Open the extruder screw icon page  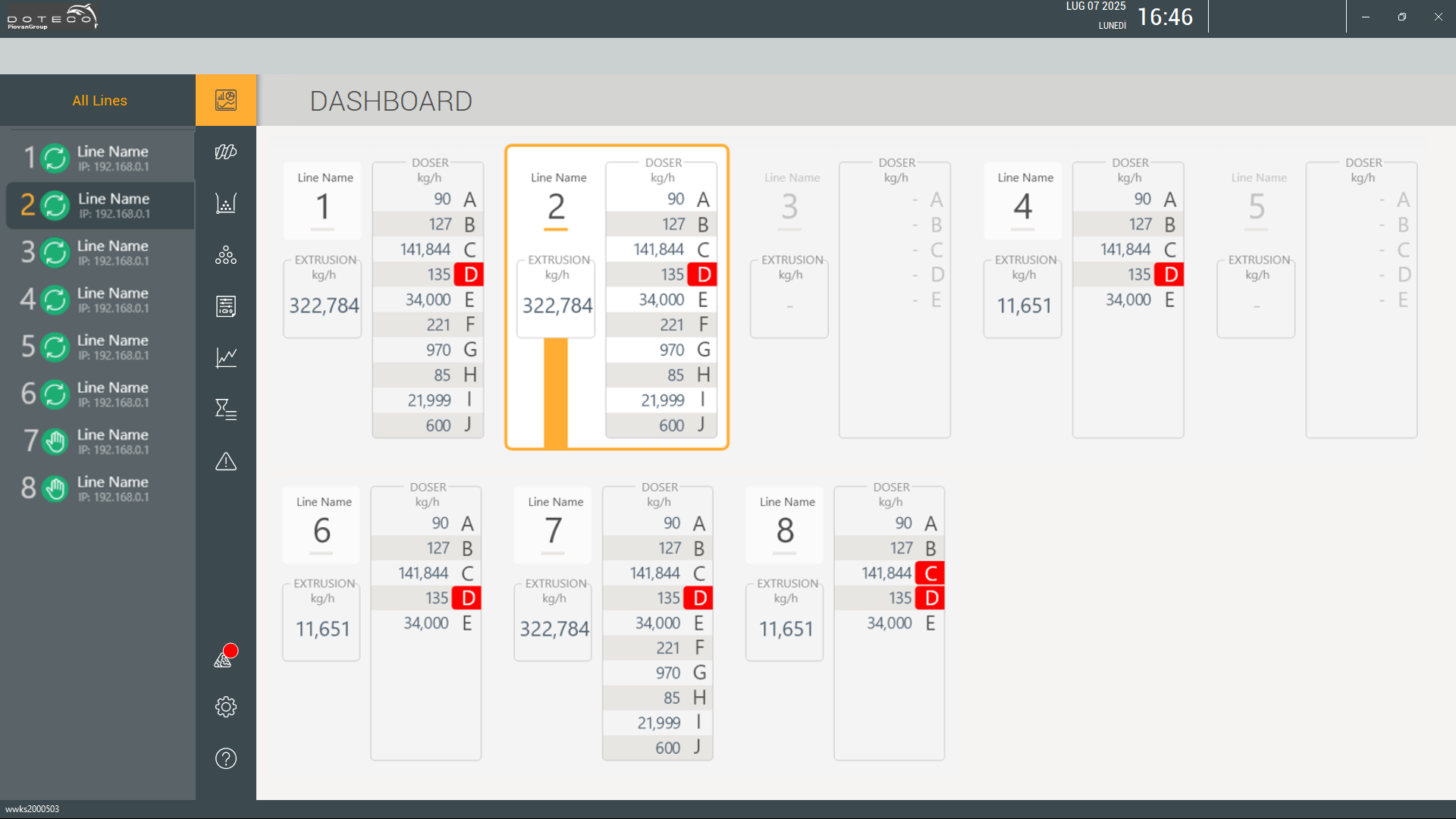[x=226, y=152]
